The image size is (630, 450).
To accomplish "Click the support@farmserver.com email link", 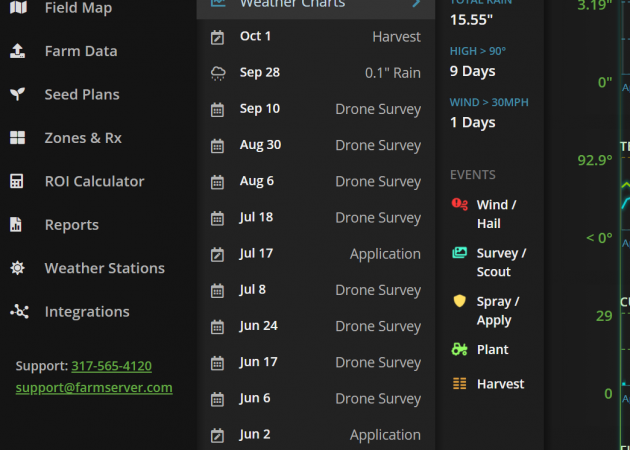I will (x=94, y=387).
